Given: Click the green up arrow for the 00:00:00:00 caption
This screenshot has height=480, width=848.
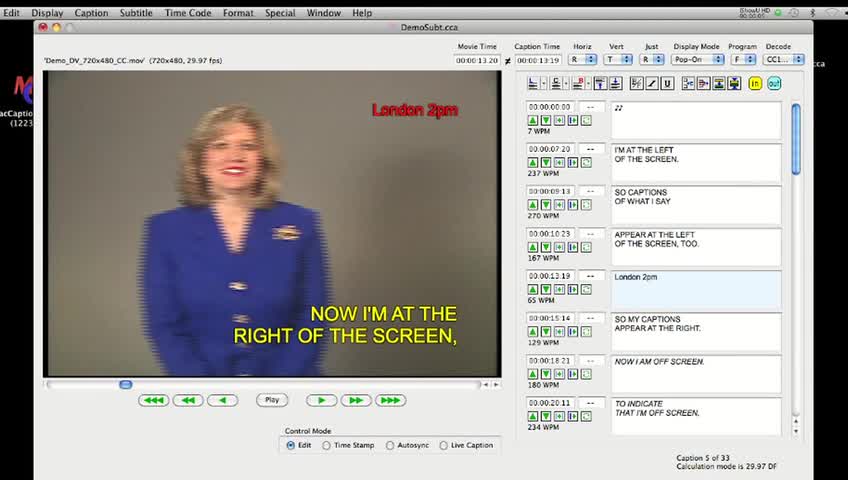Looking at the screenshot, I should click(533, 121).
